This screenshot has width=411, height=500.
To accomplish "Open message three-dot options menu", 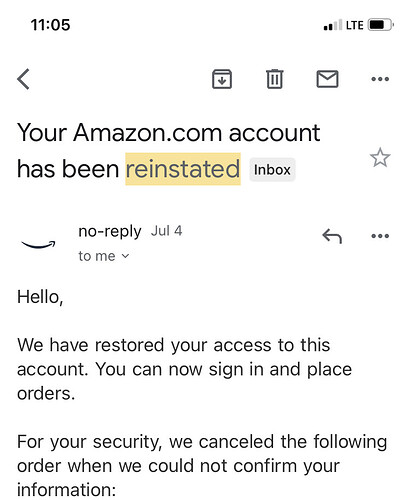I will [x=380, y=236].
